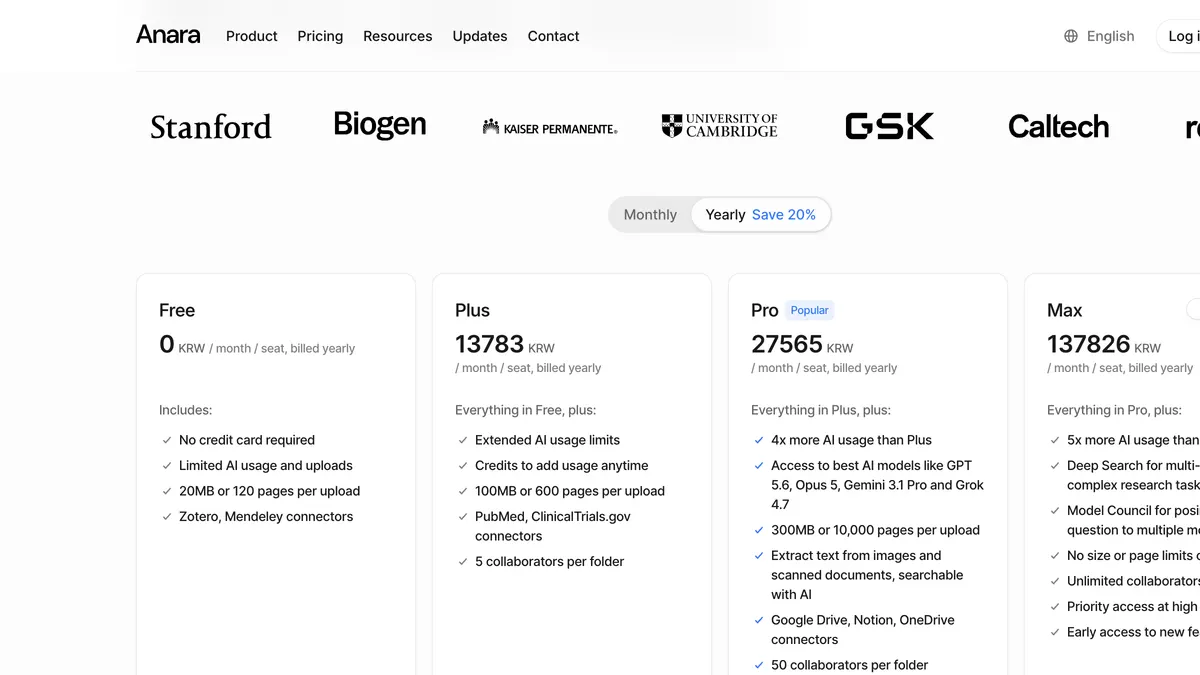Select the Yearly billing option
This screenshot has height=675, width=1200.
click(761, 215)
